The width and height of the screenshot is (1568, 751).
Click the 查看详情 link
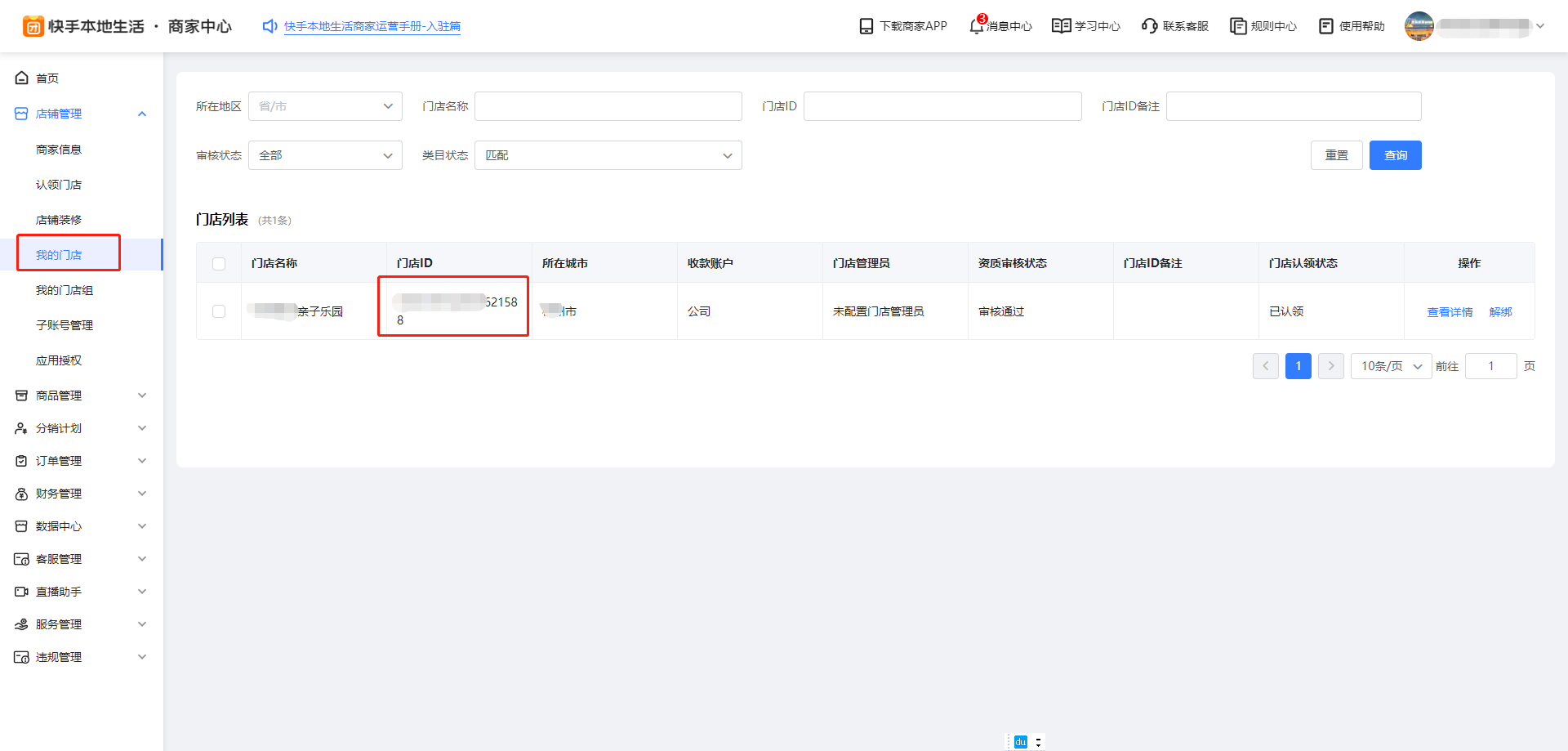coord(1450,312)
